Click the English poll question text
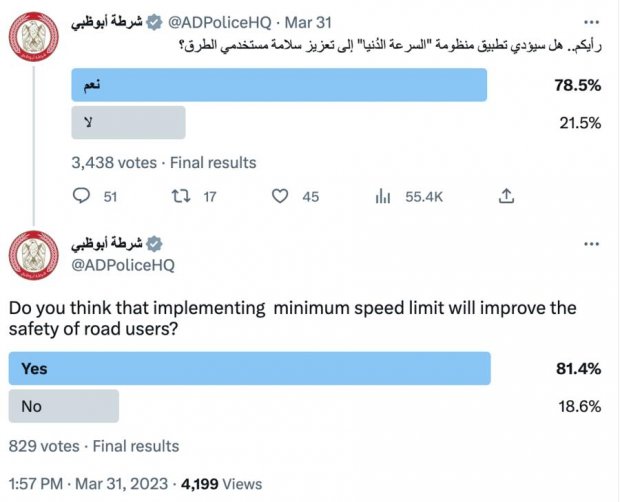Image resolution: width=620 pixels, height=502 pixels. [x=292, y=320]
